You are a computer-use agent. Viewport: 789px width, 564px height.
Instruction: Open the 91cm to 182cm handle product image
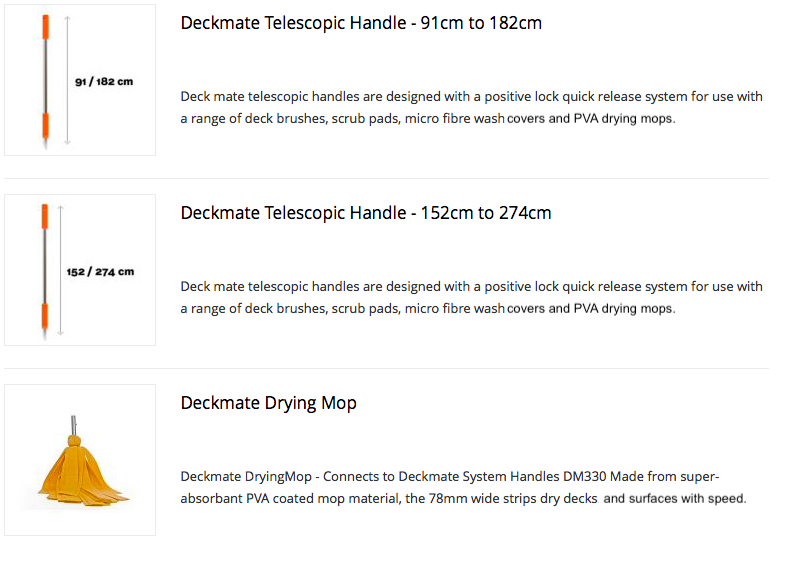80,79
